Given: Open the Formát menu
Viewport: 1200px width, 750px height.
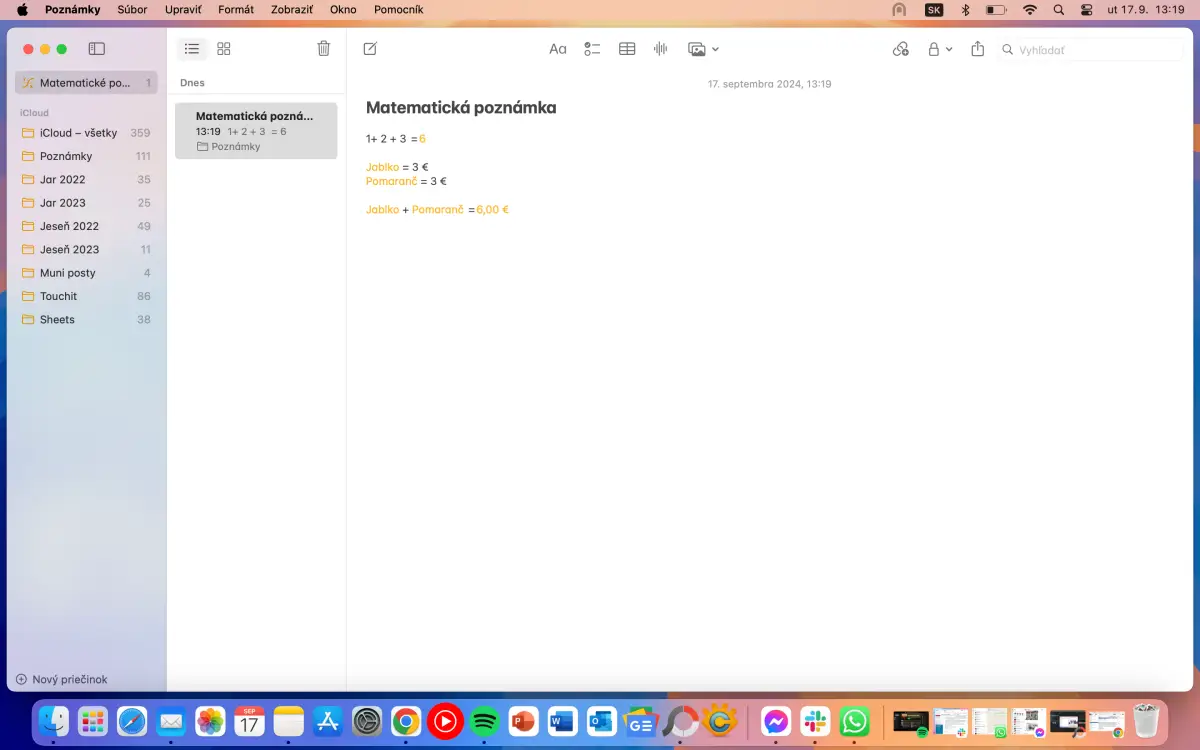Looking at the screenshot, I should coord(236,10).
